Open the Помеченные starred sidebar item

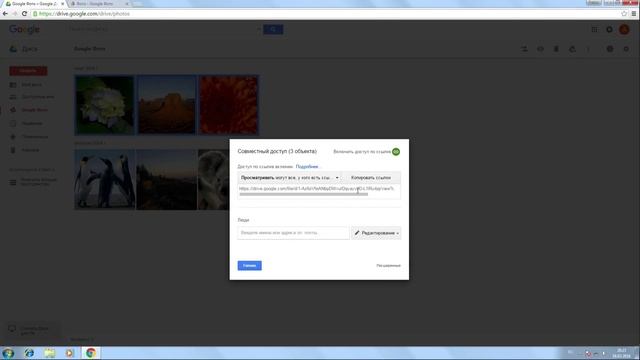click(x=29, y=137)
